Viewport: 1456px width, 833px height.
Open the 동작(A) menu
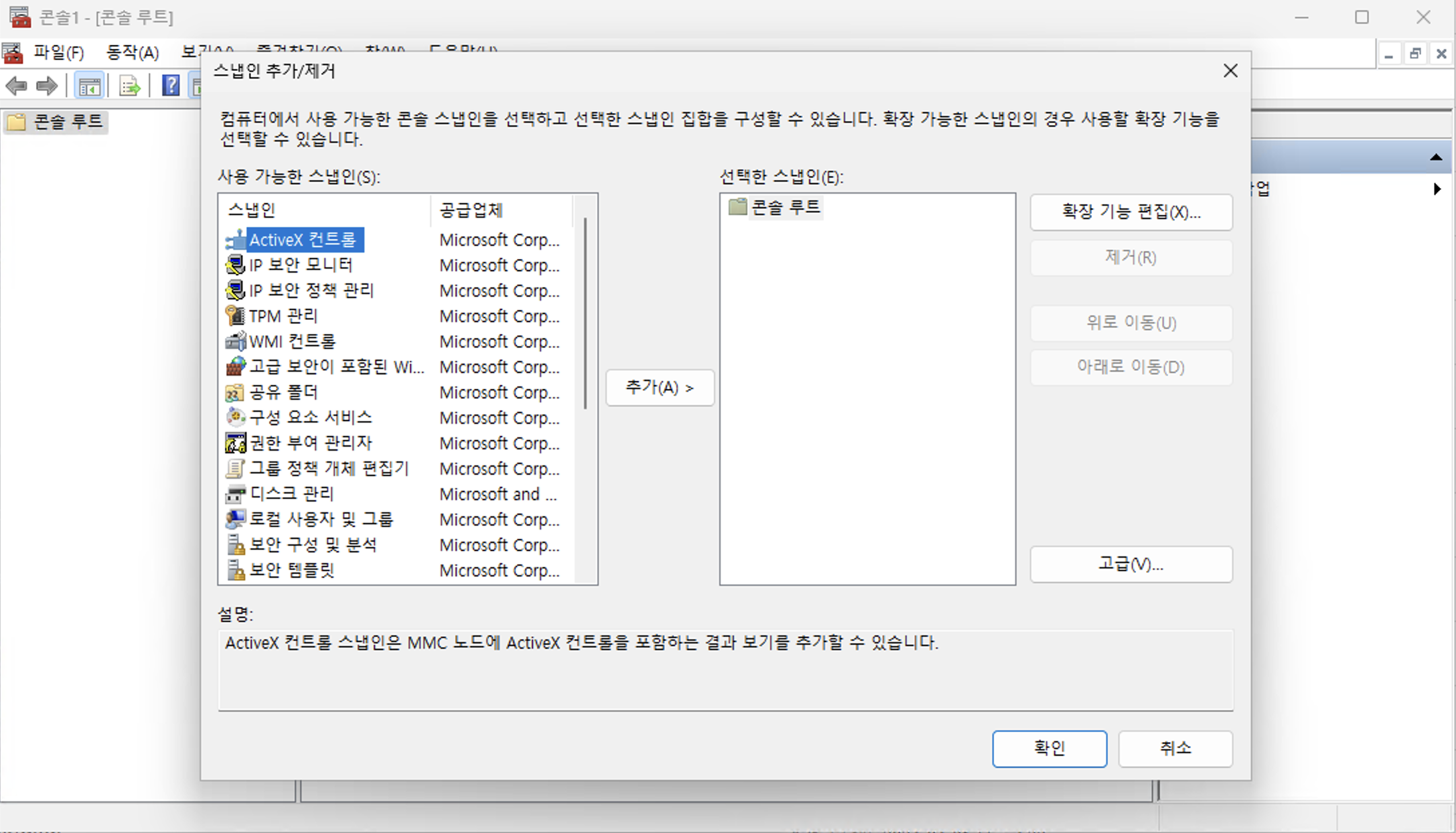pyautogui.click(x=132, y=52)
